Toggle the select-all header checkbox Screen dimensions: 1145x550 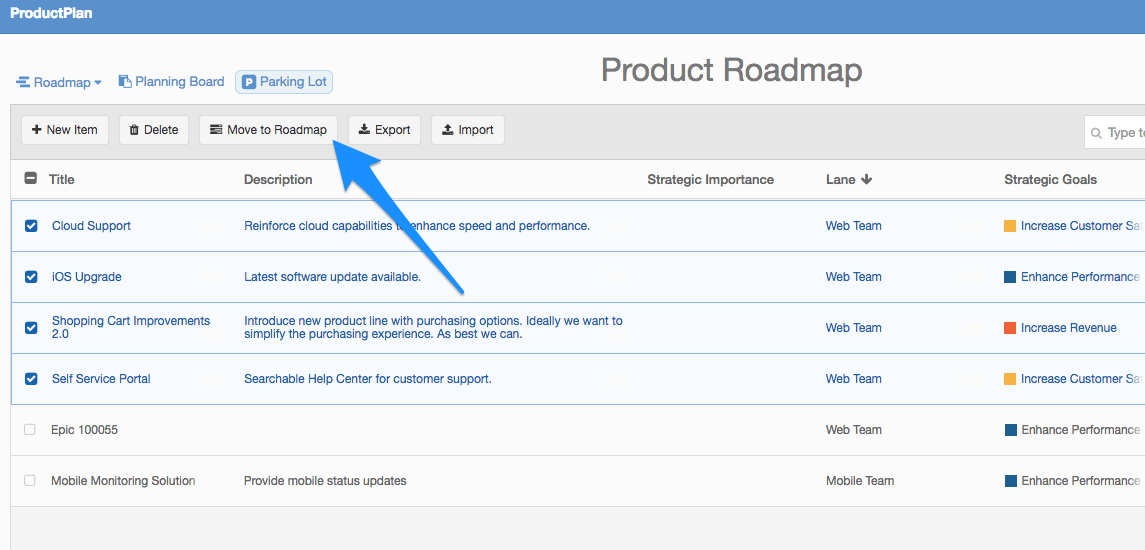(x=31, y=178)
